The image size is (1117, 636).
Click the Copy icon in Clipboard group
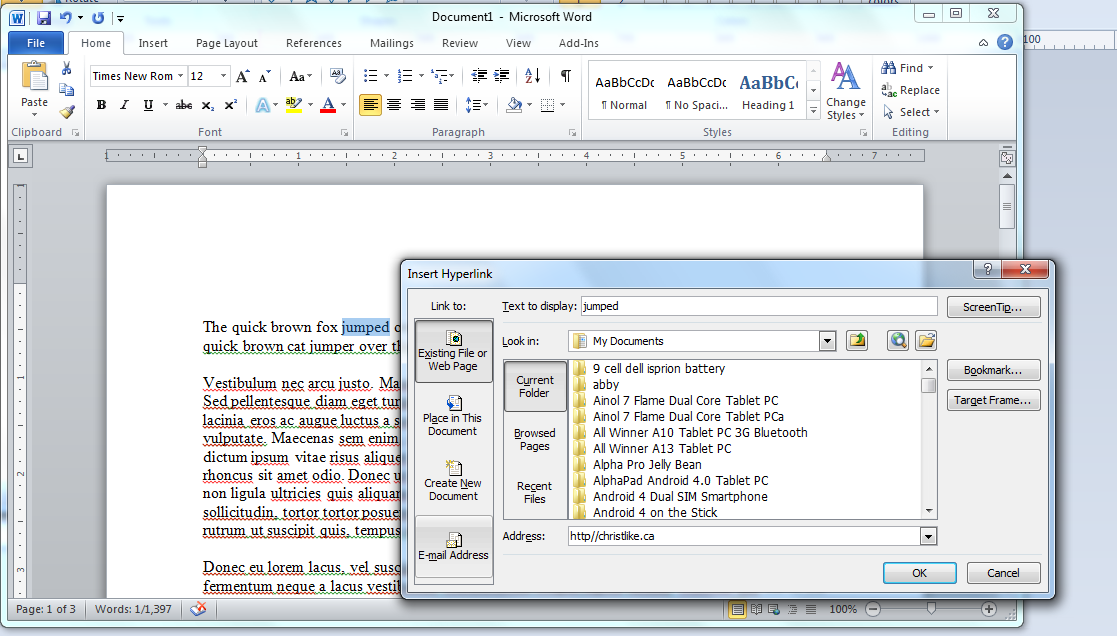tap(66, 90)
